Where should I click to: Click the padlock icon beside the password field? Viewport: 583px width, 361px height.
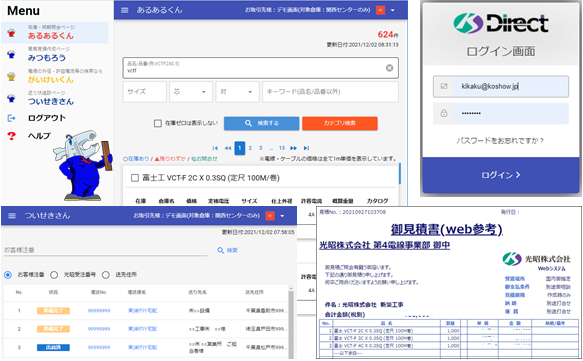[444, 113]
